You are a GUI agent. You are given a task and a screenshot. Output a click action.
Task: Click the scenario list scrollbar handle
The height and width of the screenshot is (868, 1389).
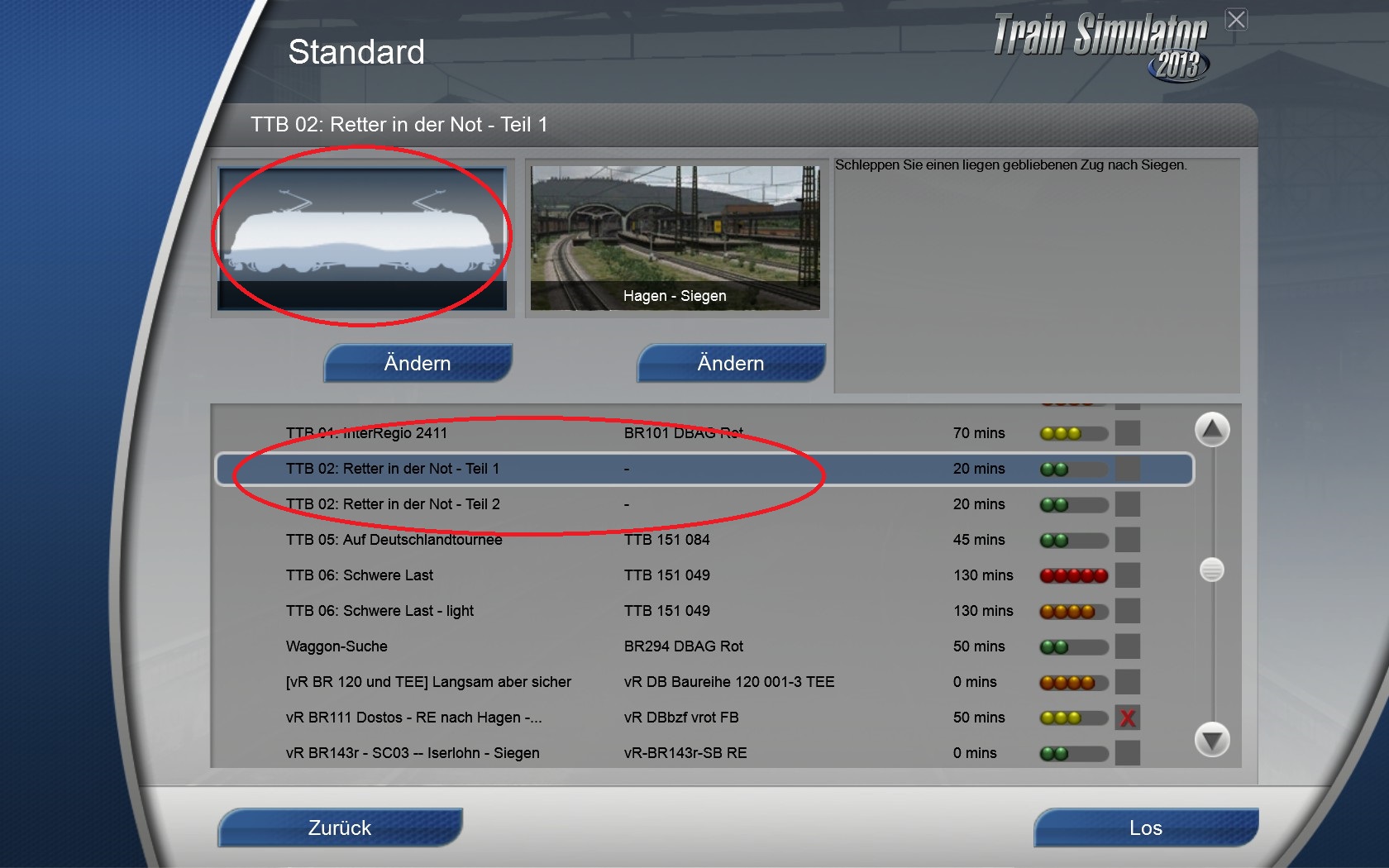1212,570
